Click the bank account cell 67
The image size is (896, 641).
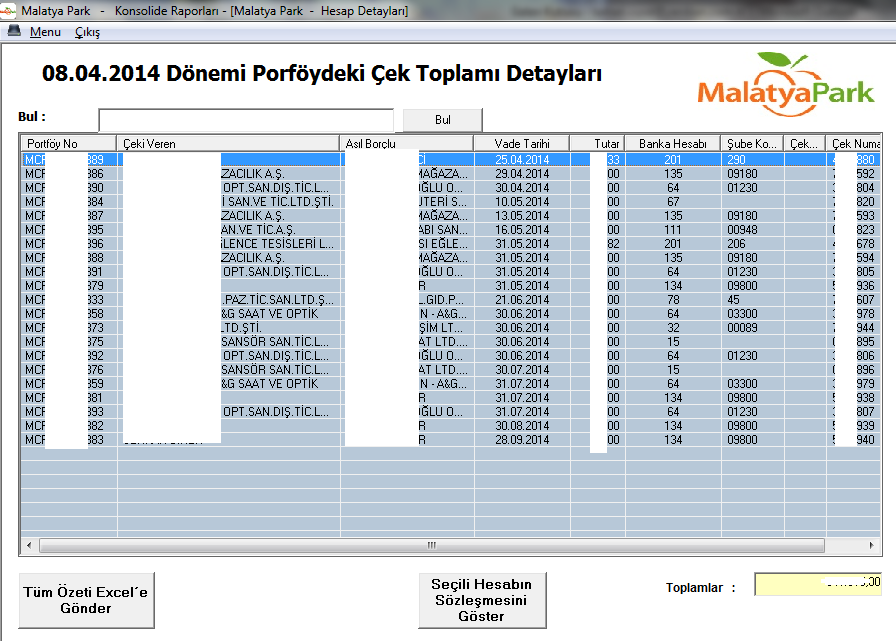[673, 202]
